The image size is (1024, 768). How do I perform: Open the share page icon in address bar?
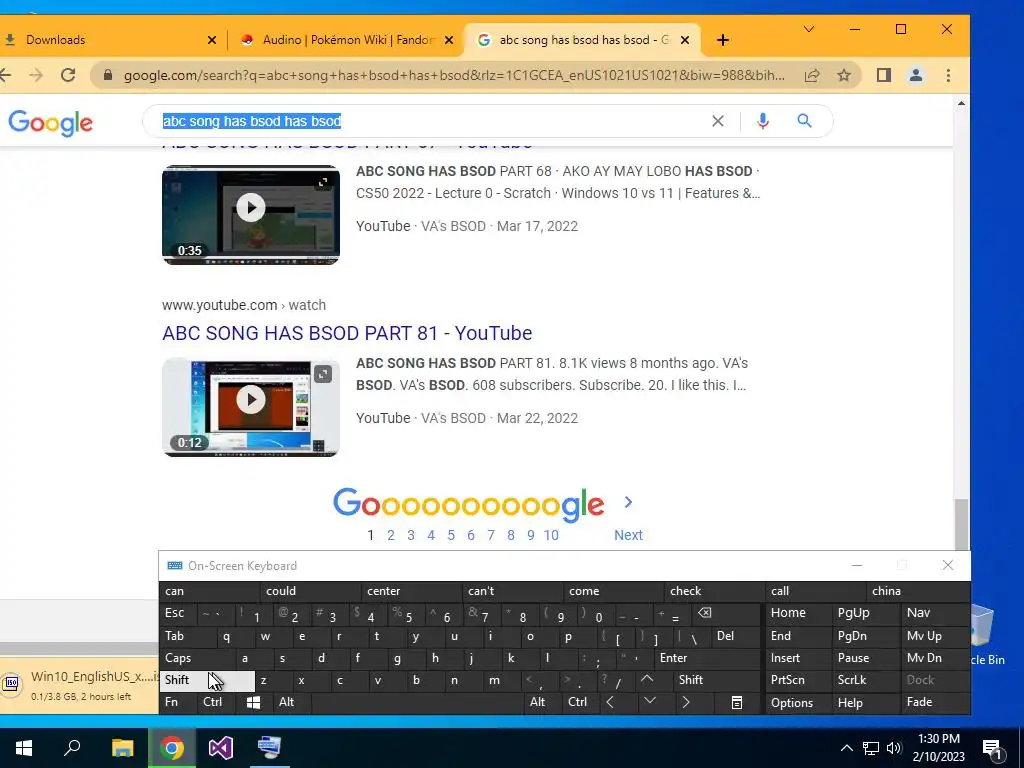812,75
